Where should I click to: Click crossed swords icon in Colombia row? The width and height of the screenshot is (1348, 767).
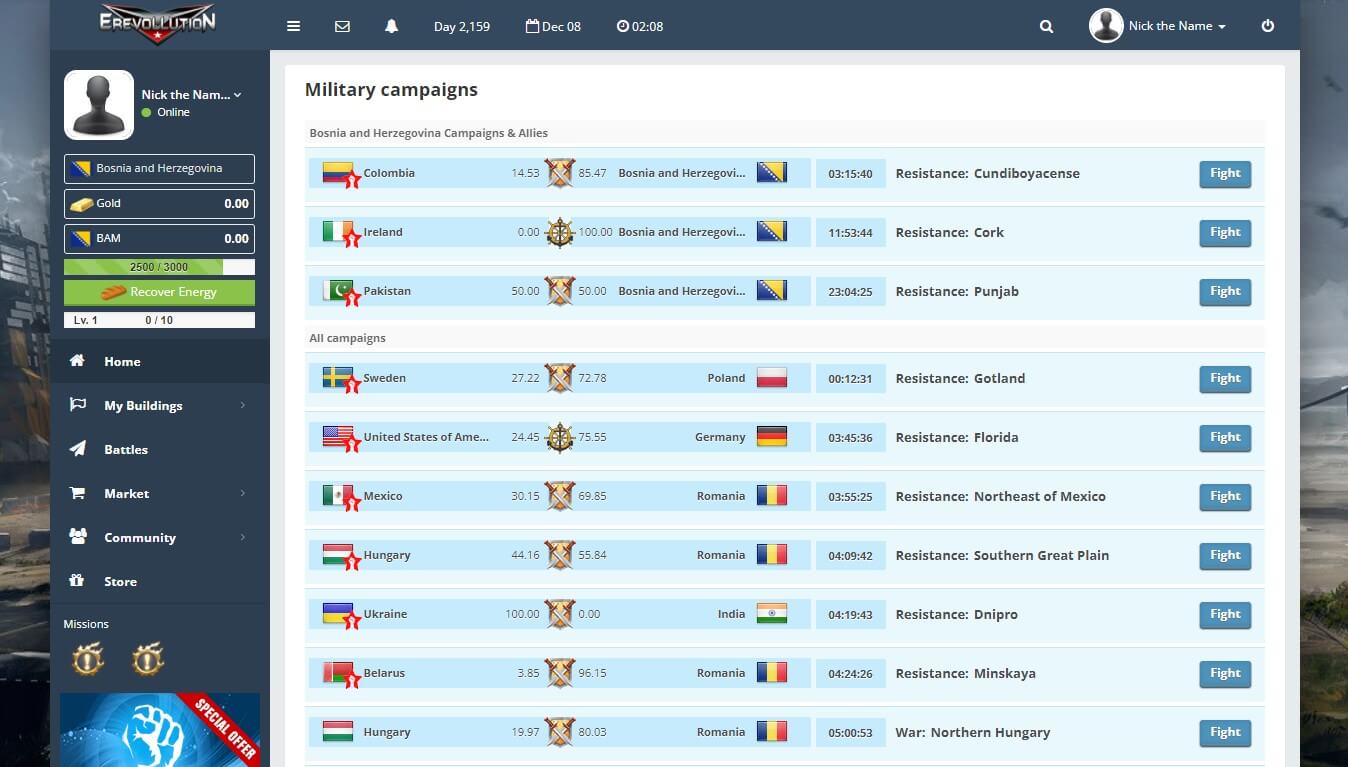[x=560, y=173]
